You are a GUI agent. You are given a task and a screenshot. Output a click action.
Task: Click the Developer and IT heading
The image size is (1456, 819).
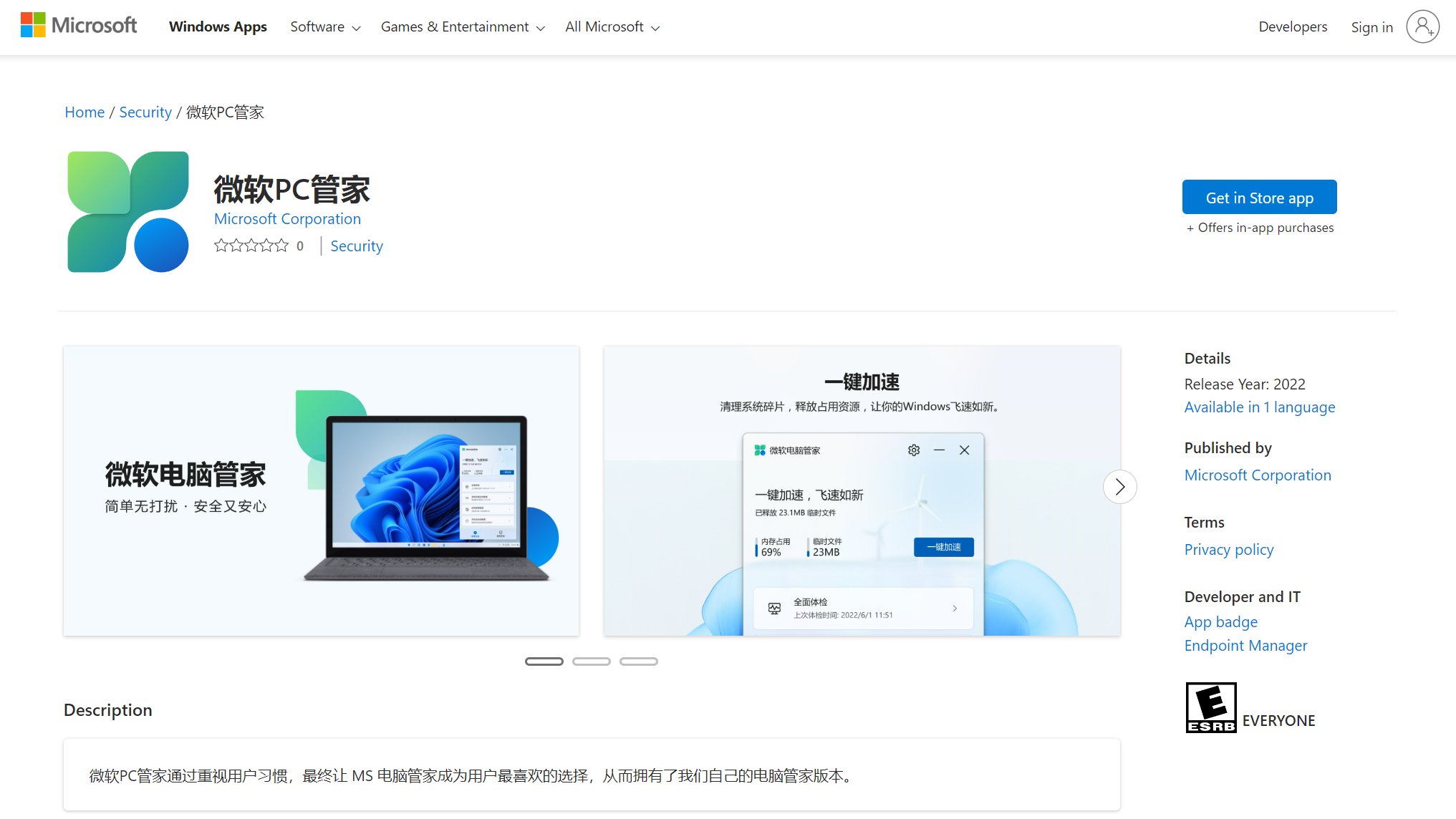click(x=1243, y=597)
